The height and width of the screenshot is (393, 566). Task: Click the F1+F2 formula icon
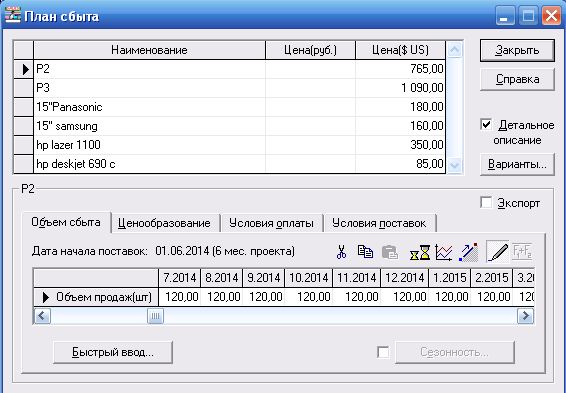tap(522, 252)
